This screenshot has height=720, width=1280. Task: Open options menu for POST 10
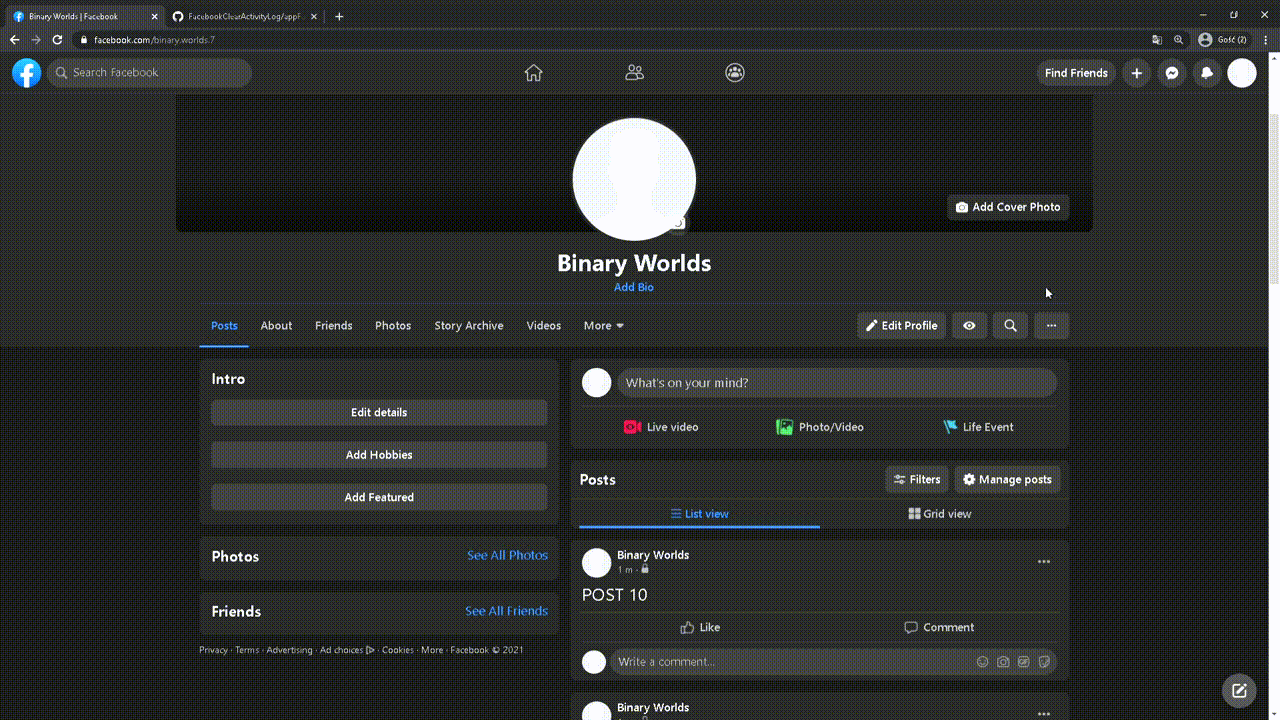[x=1044, y=562]
